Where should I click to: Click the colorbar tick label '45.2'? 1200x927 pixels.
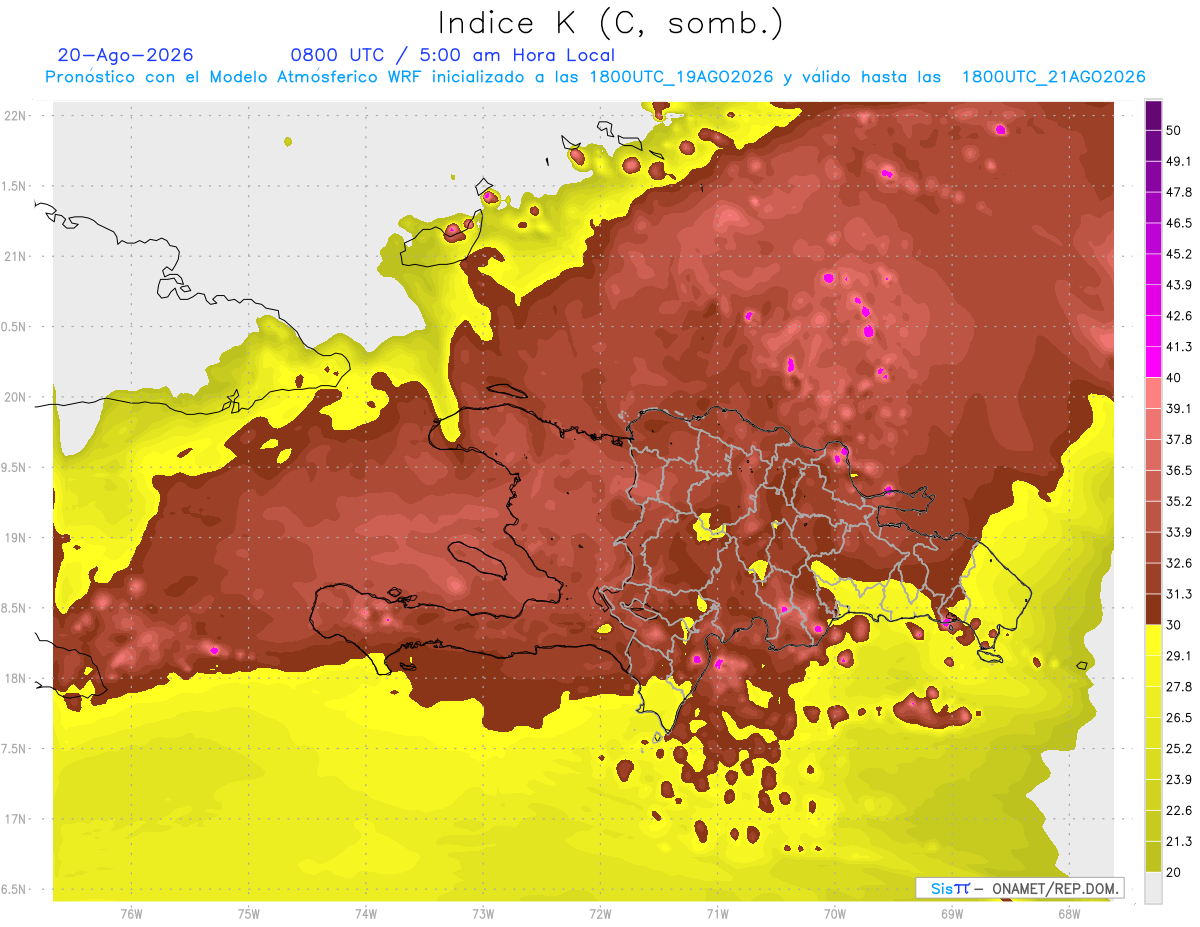coord(1179,254)
